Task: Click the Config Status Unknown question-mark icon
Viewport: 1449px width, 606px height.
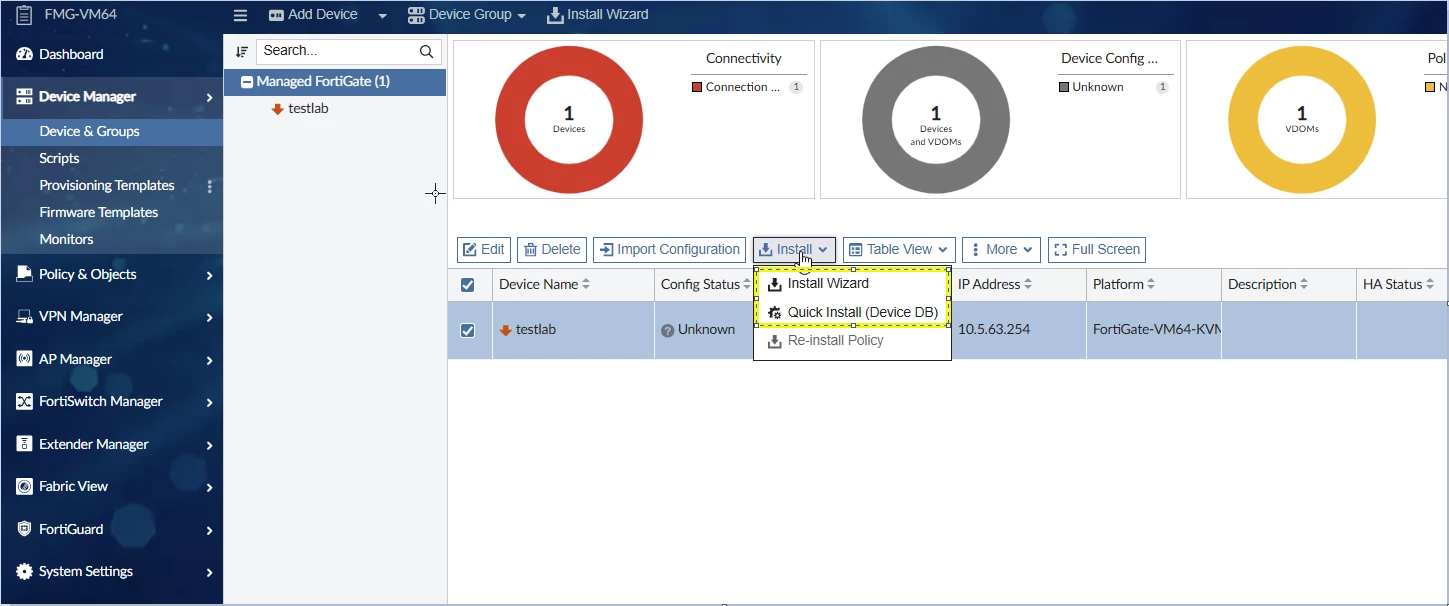Action: pyautogui.click(x=667, y=330)
